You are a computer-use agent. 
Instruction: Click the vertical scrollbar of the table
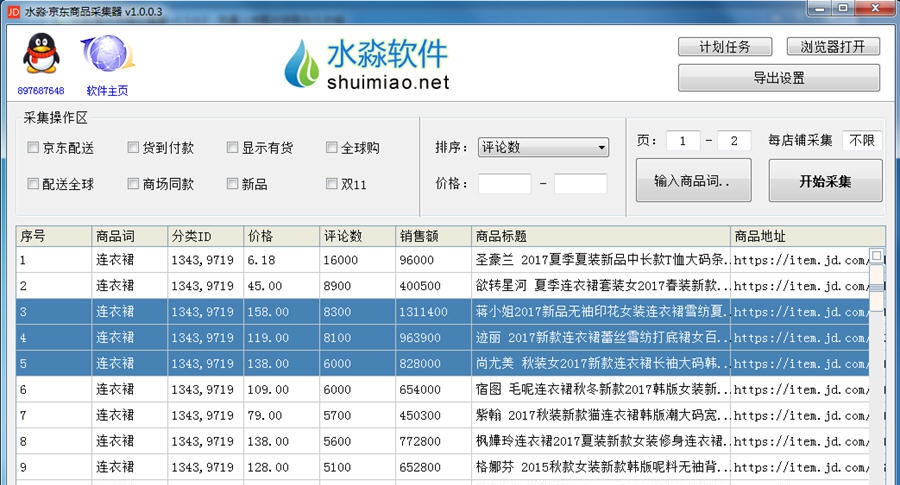(x=876, y=367)
